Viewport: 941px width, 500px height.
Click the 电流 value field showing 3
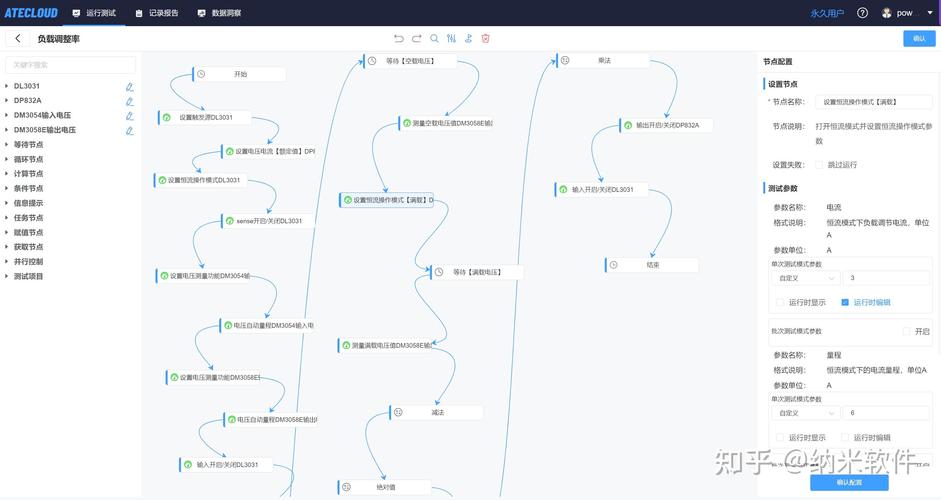coord(887,278)
